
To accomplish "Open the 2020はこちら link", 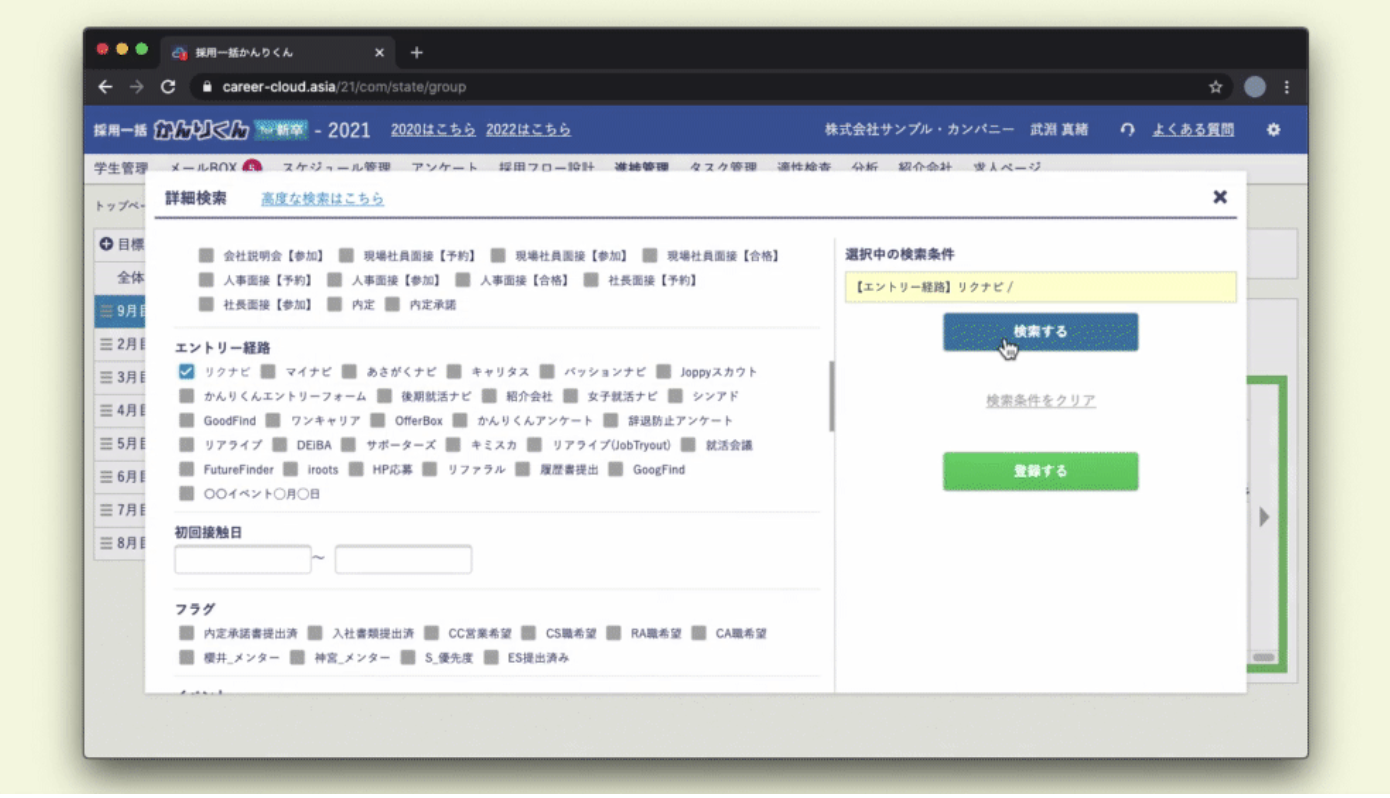I will pos(433,130).
